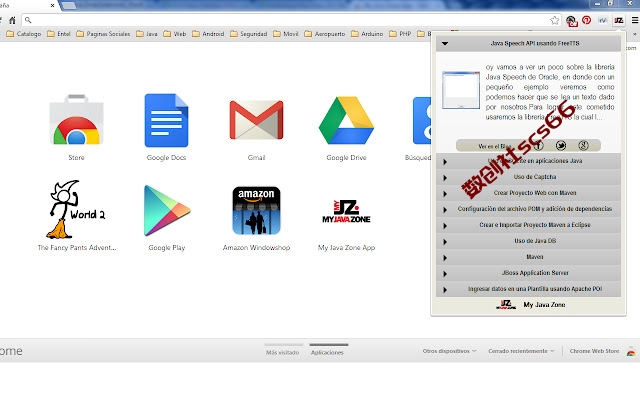Expand Ingresar datos en una Plantilla usando Apache POI
The height and width of the screenshot is (400, 640).
(x=528, y=289)
